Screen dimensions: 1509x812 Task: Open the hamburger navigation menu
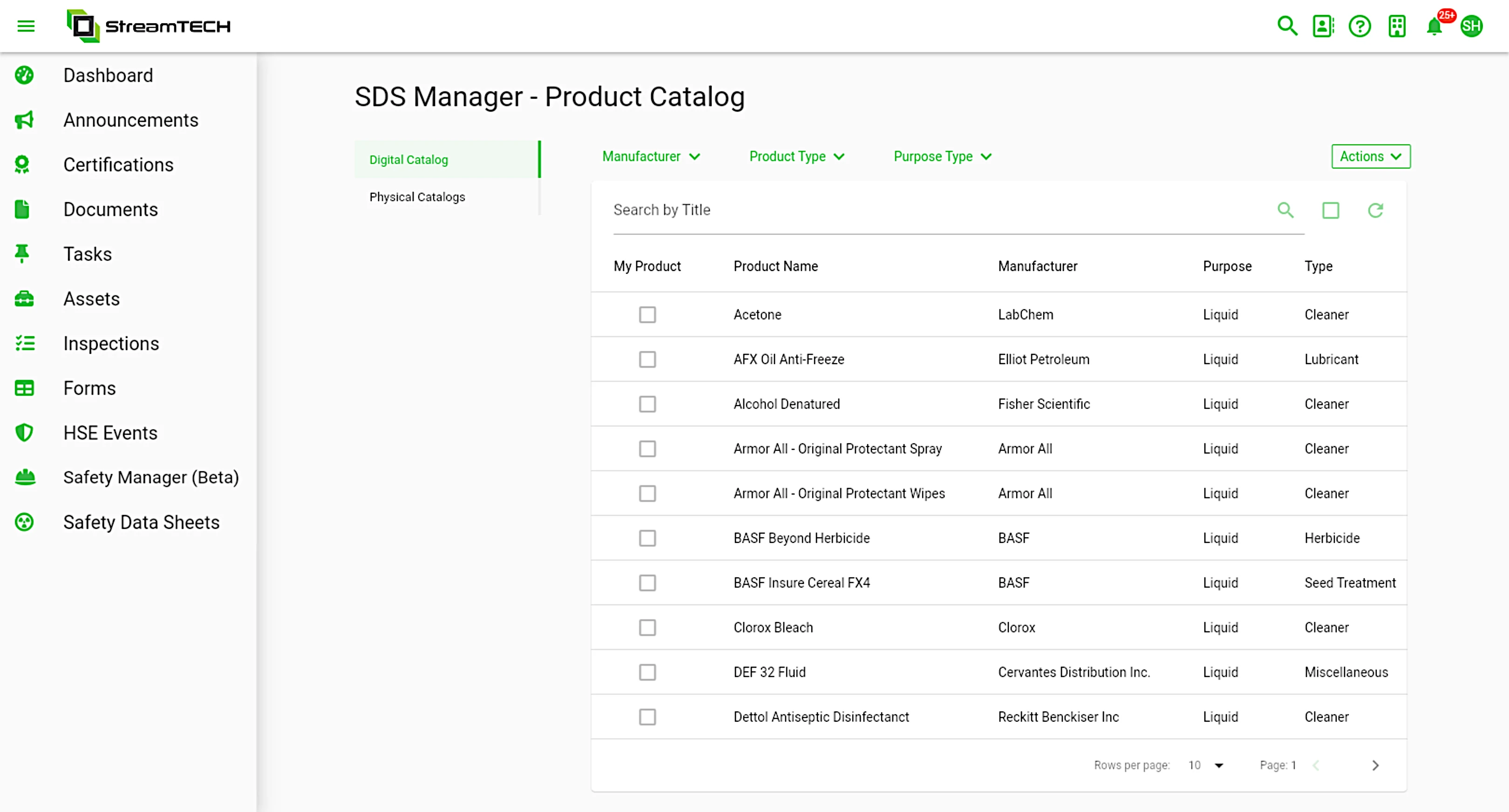26,26
